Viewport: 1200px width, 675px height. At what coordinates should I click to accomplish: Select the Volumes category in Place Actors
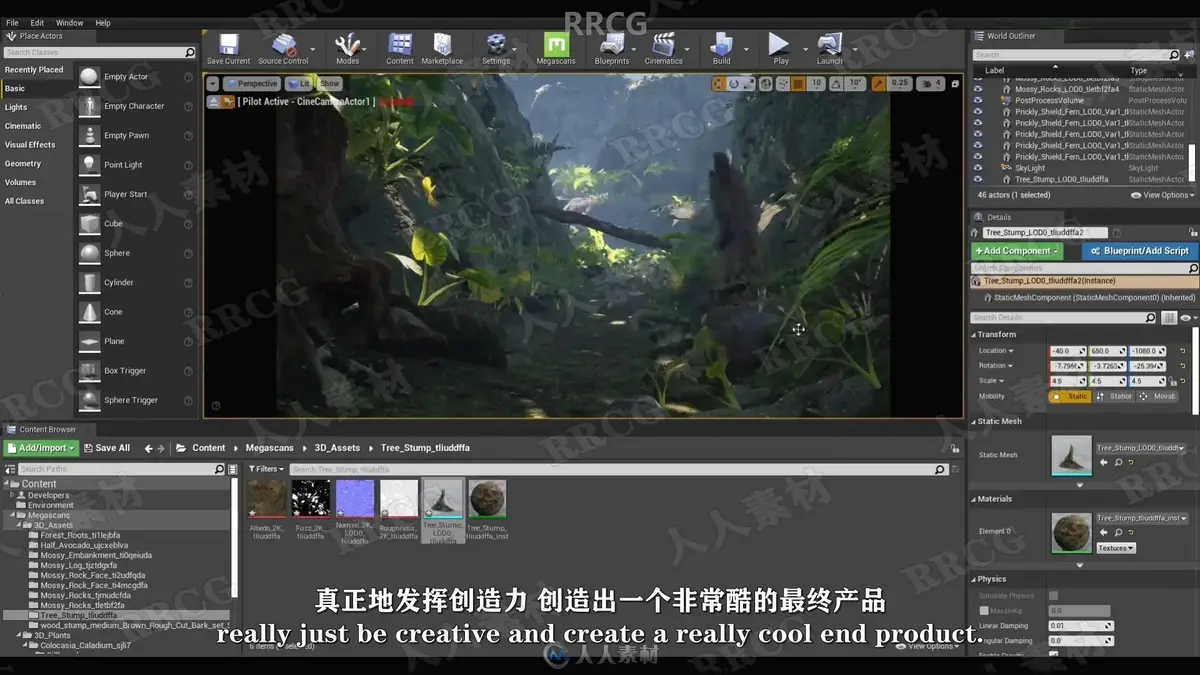pos(20,182)
